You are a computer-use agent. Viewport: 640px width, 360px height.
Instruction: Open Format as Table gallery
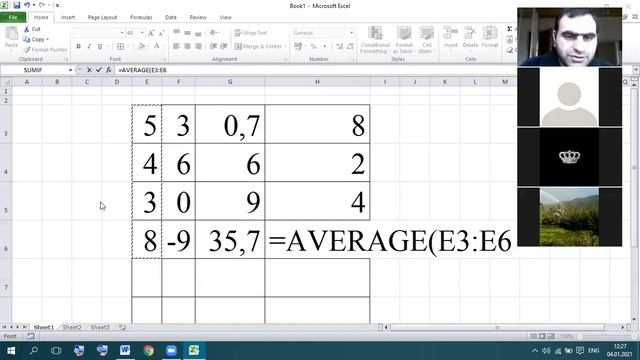pyautogui.click(x=404, y=40)
